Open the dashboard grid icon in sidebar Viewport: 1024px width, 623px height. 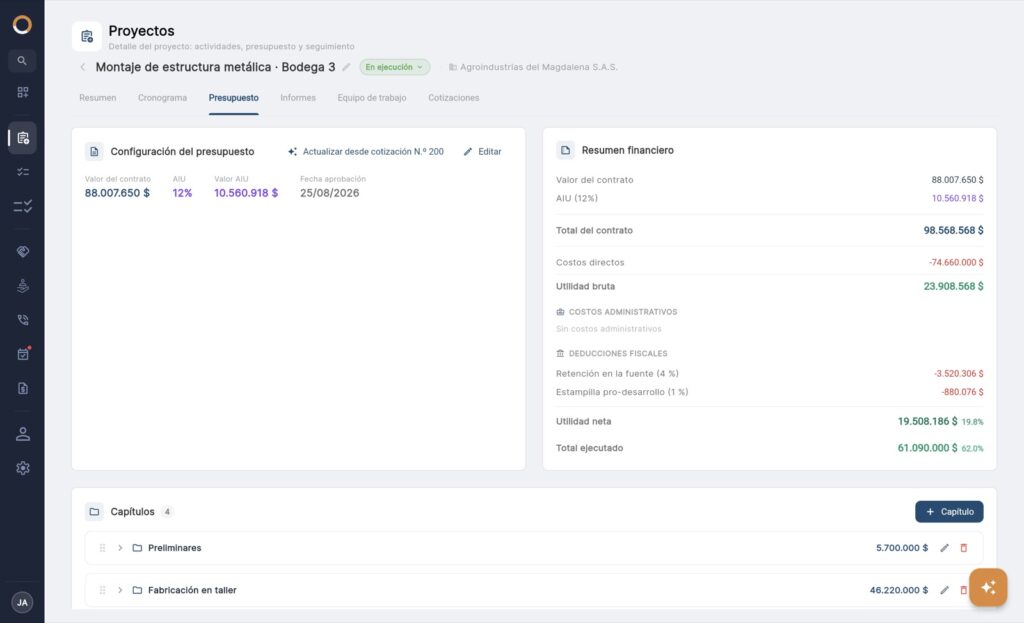click(22, 92)
